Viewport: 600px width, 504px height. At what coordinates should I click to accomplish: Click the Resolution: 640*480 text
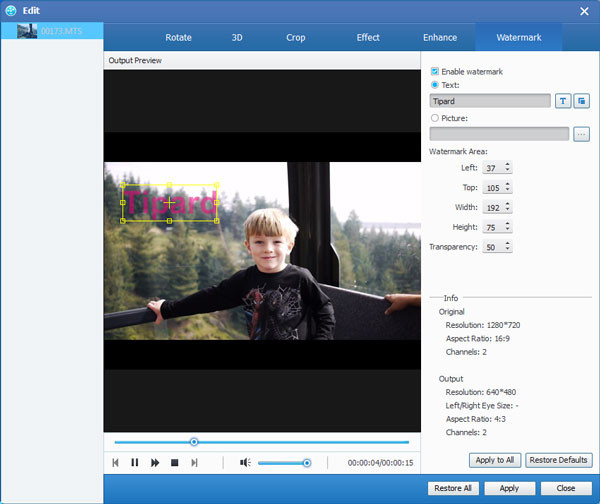(x=481, y=392)
